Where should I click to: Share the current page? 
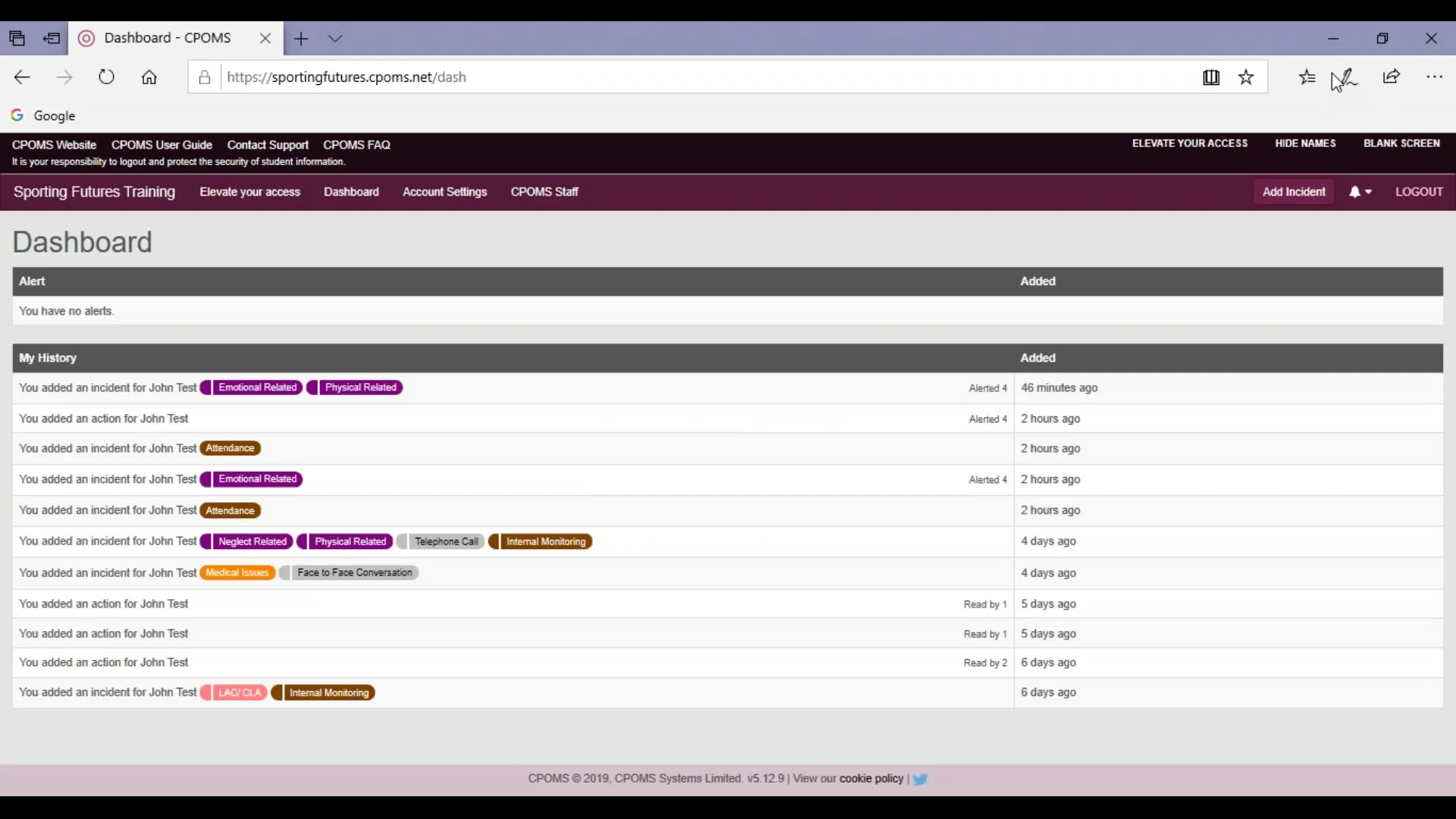click(1392, 77)
